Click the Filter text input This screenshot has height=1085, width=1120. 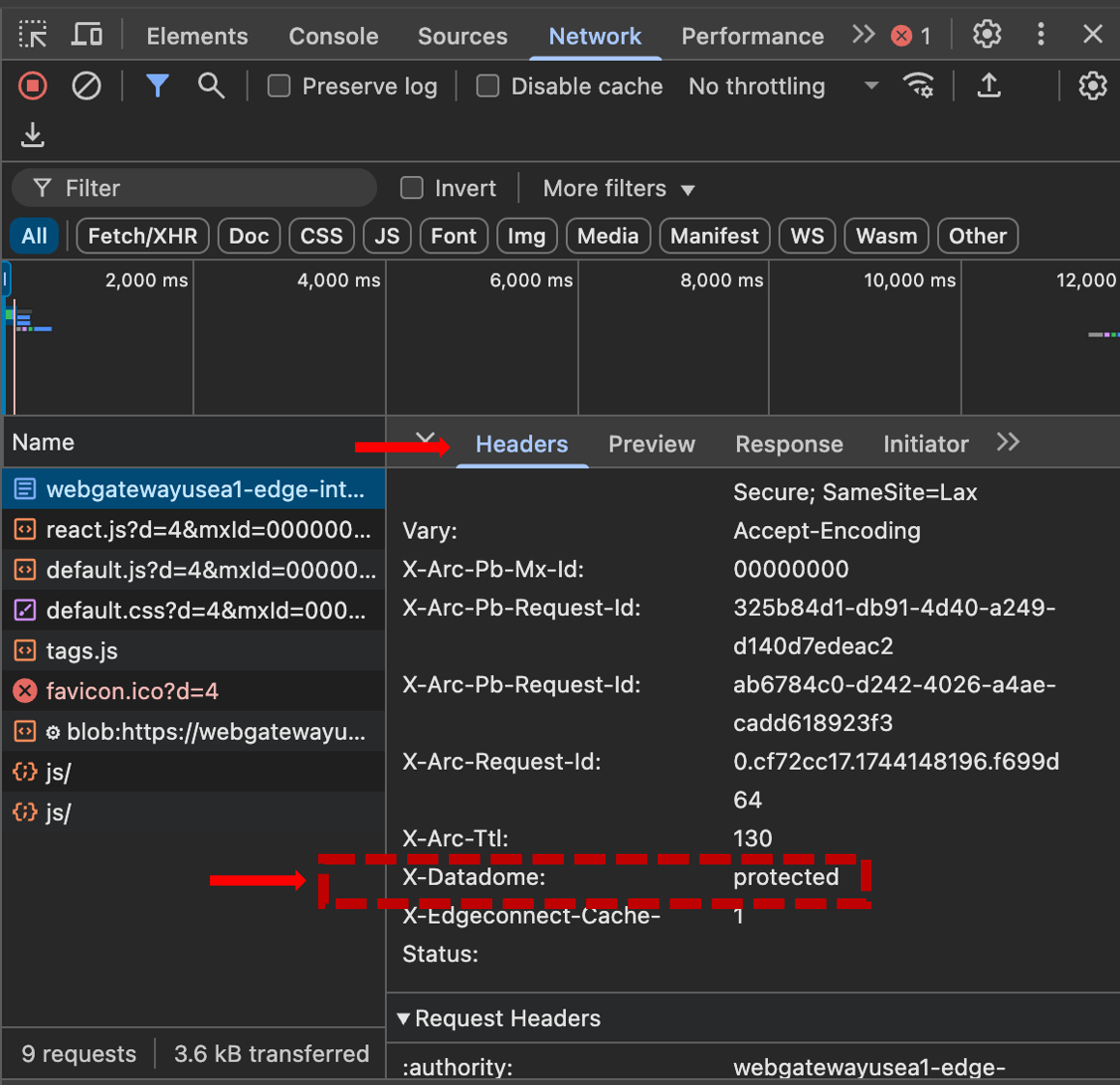point(194,189)
